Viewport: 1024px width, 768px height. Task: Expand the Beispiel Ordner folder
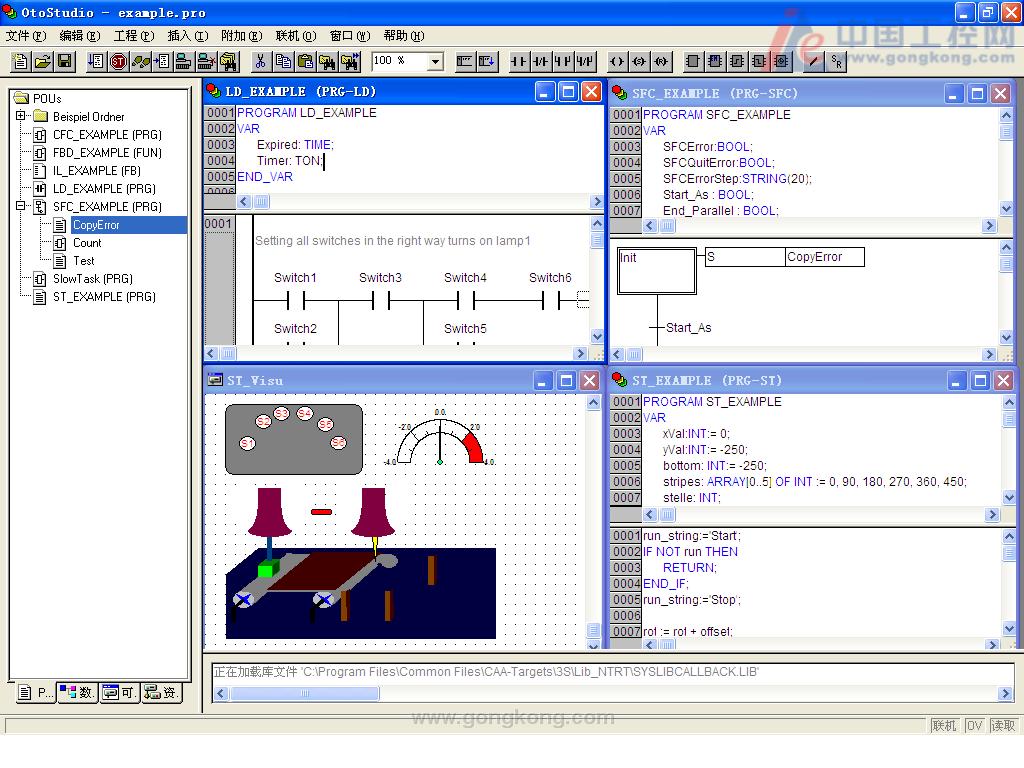[x=20, y=117]
